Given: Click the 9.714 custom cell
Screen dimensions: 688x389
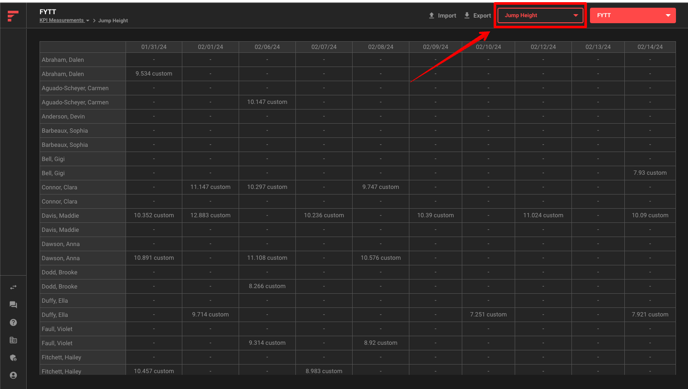Looking at the screenshot, I should click(x=210, y=314).
